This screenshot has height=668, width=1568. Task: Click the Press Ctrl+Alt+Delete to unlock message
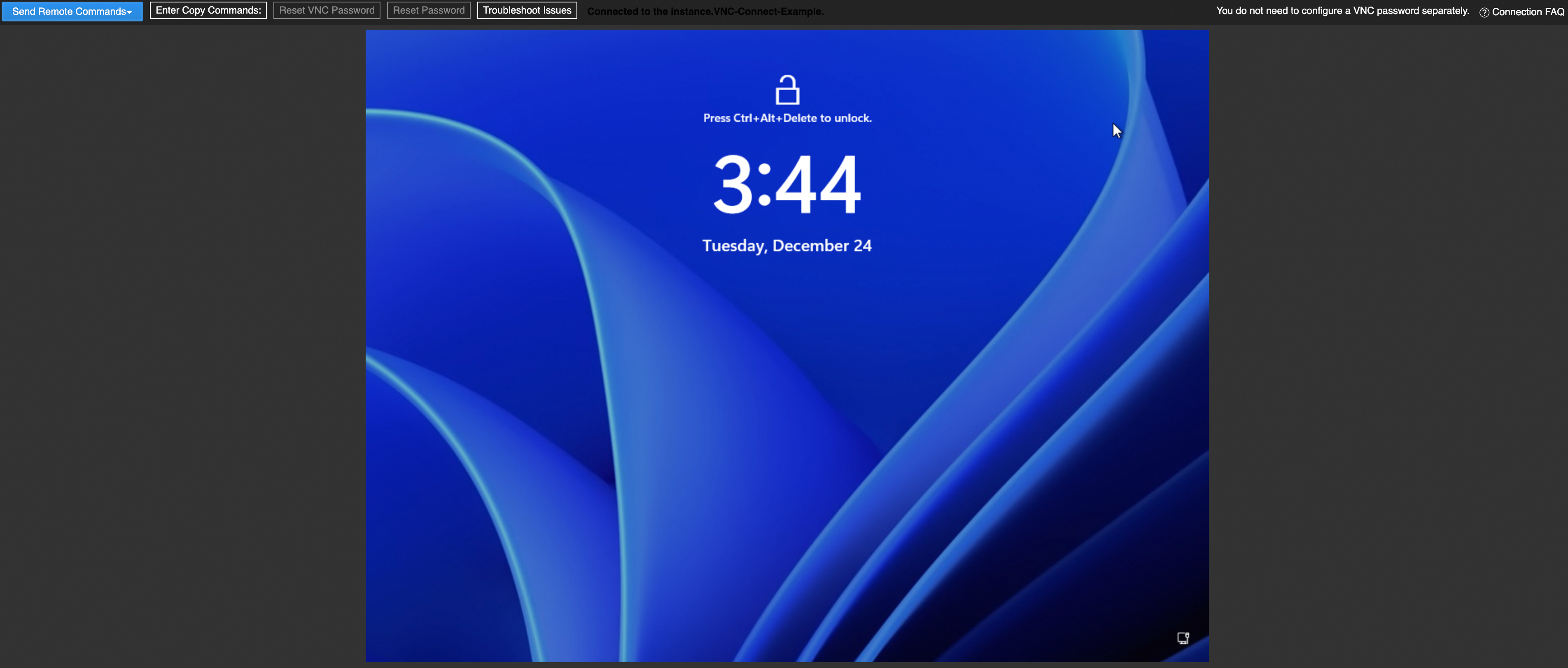[x=787, y=118]
